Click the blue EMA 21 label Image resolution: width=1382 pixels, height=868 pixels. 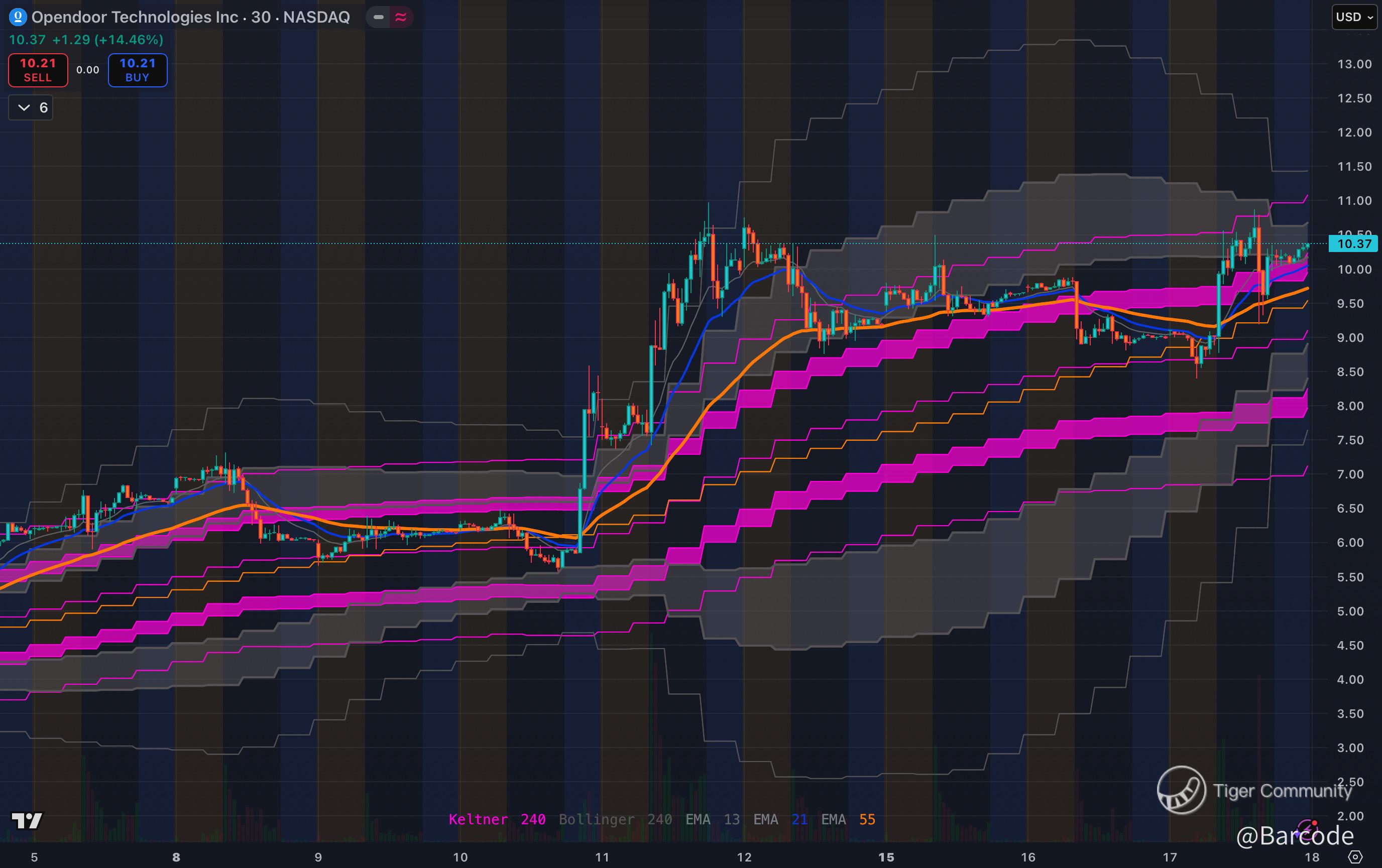pos(780,819)
